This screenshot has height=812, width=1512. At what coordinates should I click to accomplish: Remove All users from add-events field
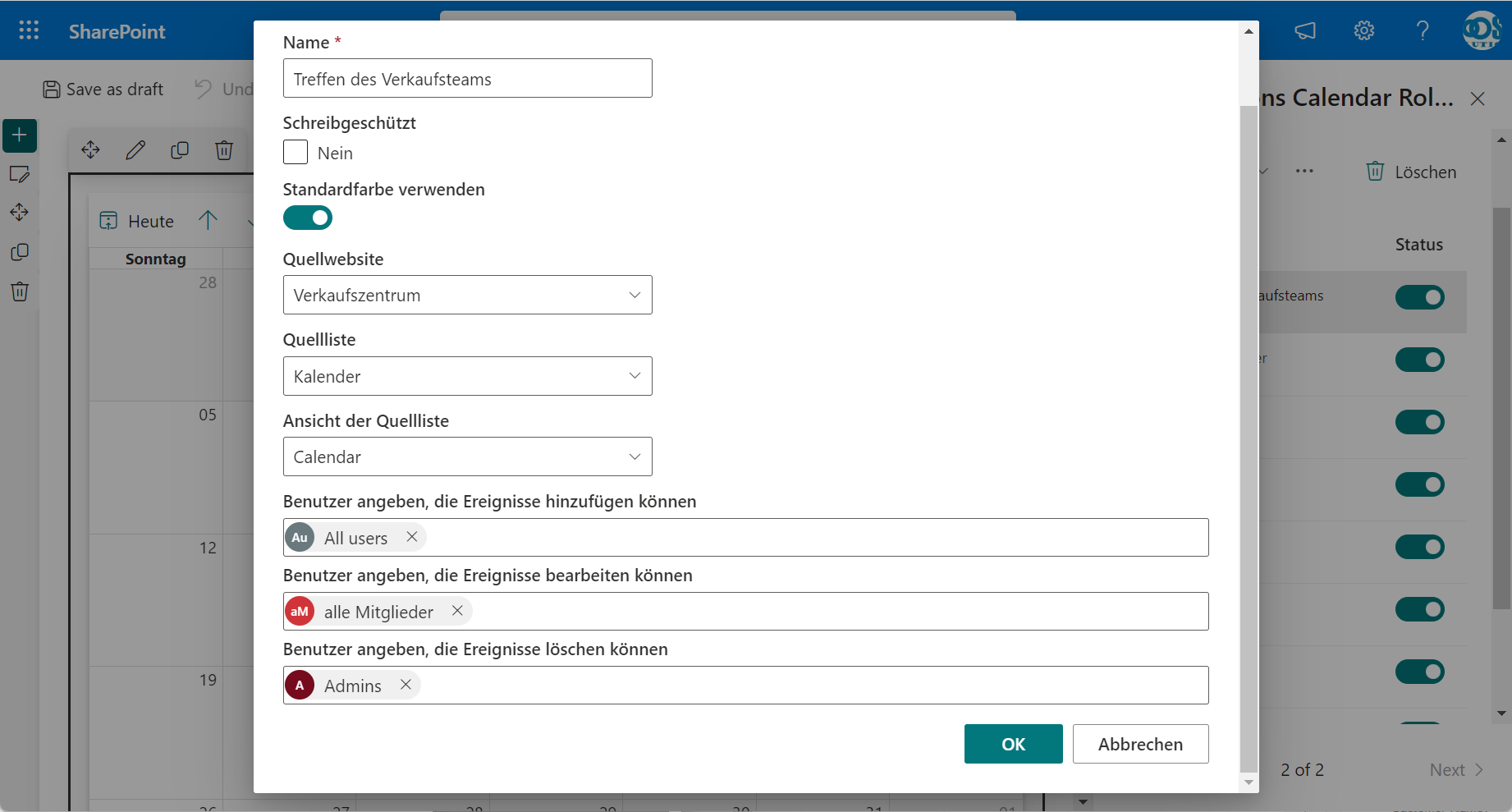[412, 537]
